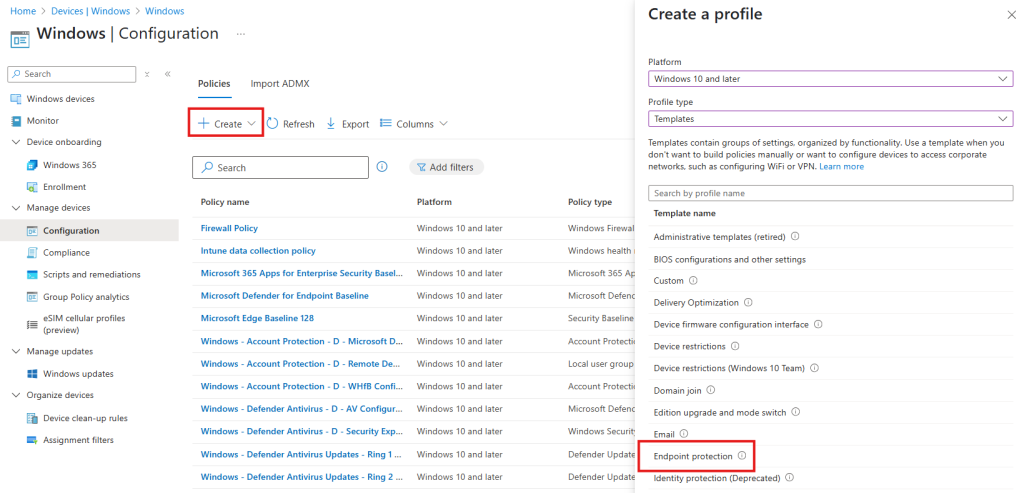Click the ellipsis next to Windows Configuration title
Viewport: 1024px width, 493px height.
click(x=241, y=34)
